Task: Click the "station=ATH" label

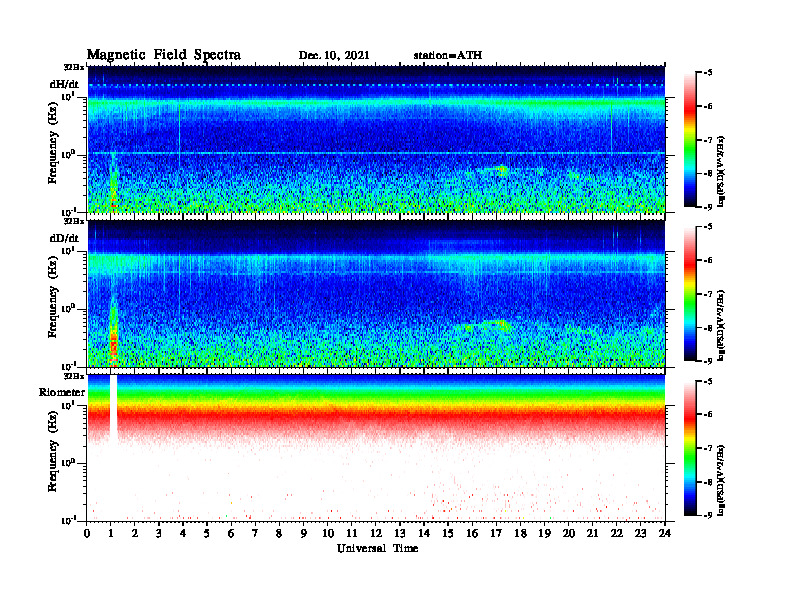Action: [448, 56]
